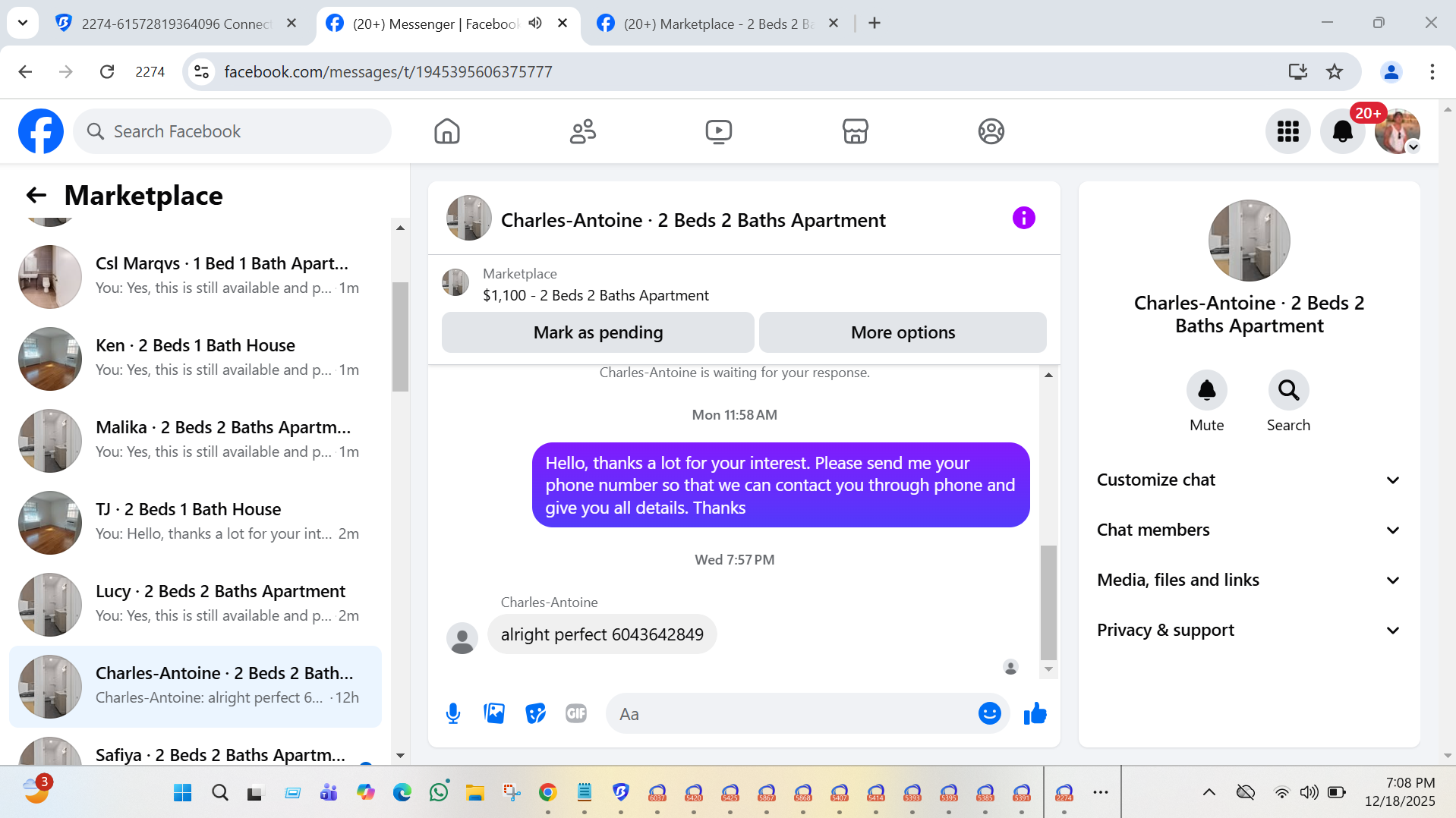This screenshot has width=1456, height=818.
Task: Click the conversation list scroll-down arrow
Action: (x=400, y=756)
